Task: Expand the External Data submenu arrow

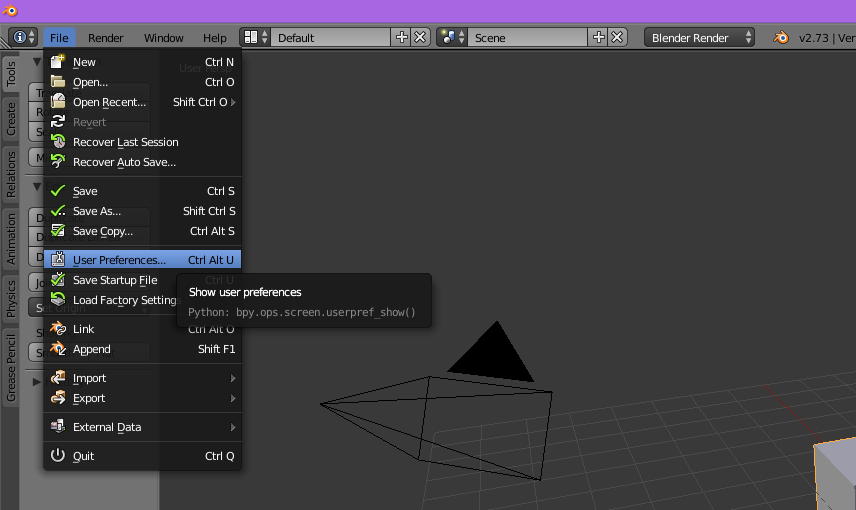Action: [233, 427]
